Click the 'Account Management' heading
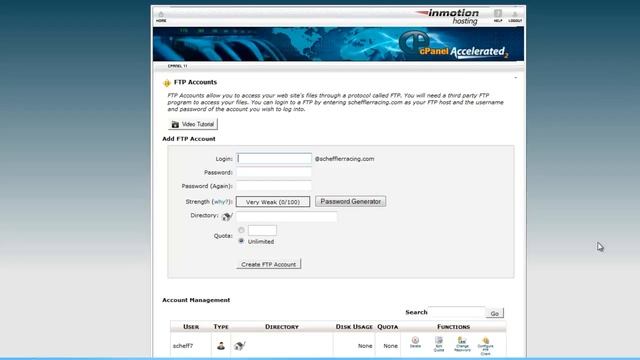The height and width of the screenshot is (360, 640). pos(196,300)
